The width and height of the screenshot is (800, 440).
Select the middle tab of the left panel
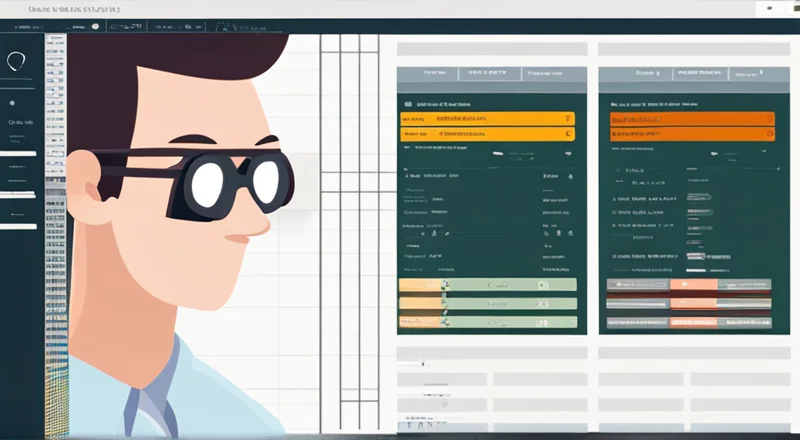(x=488, y=73)
